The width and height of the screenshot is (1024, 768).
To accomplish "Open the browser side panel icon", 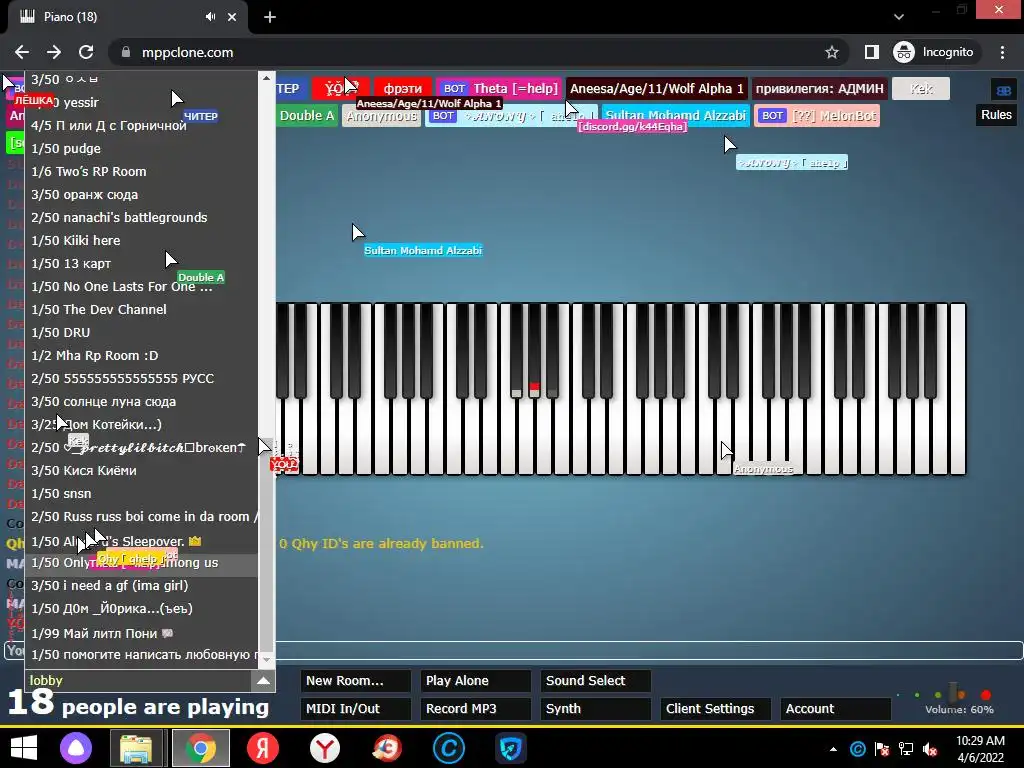I will point(871,52).
